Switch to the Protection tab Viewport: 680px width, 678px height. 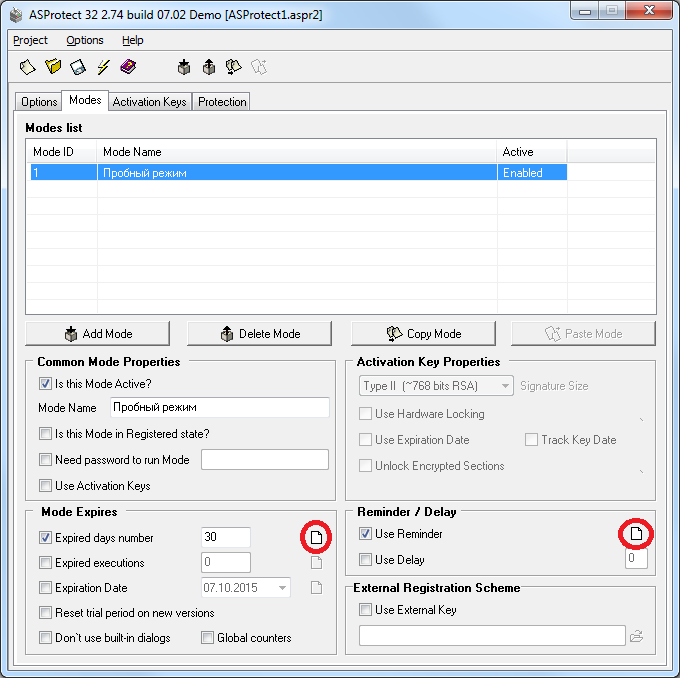coord(222,102)
